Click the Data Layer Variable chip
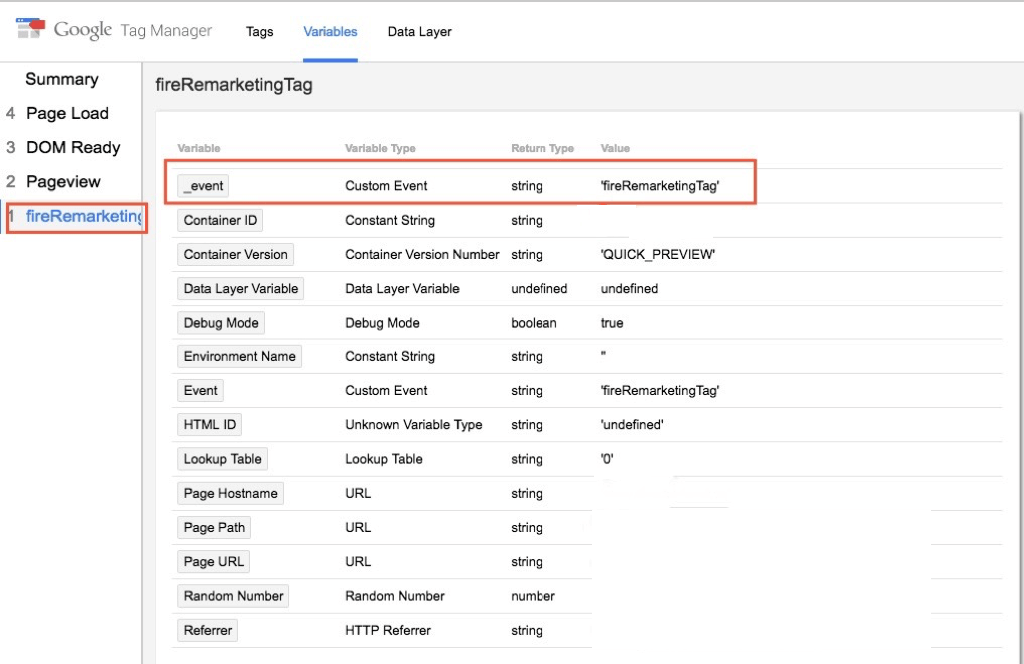1024x664 pixels. coord(240,289)
